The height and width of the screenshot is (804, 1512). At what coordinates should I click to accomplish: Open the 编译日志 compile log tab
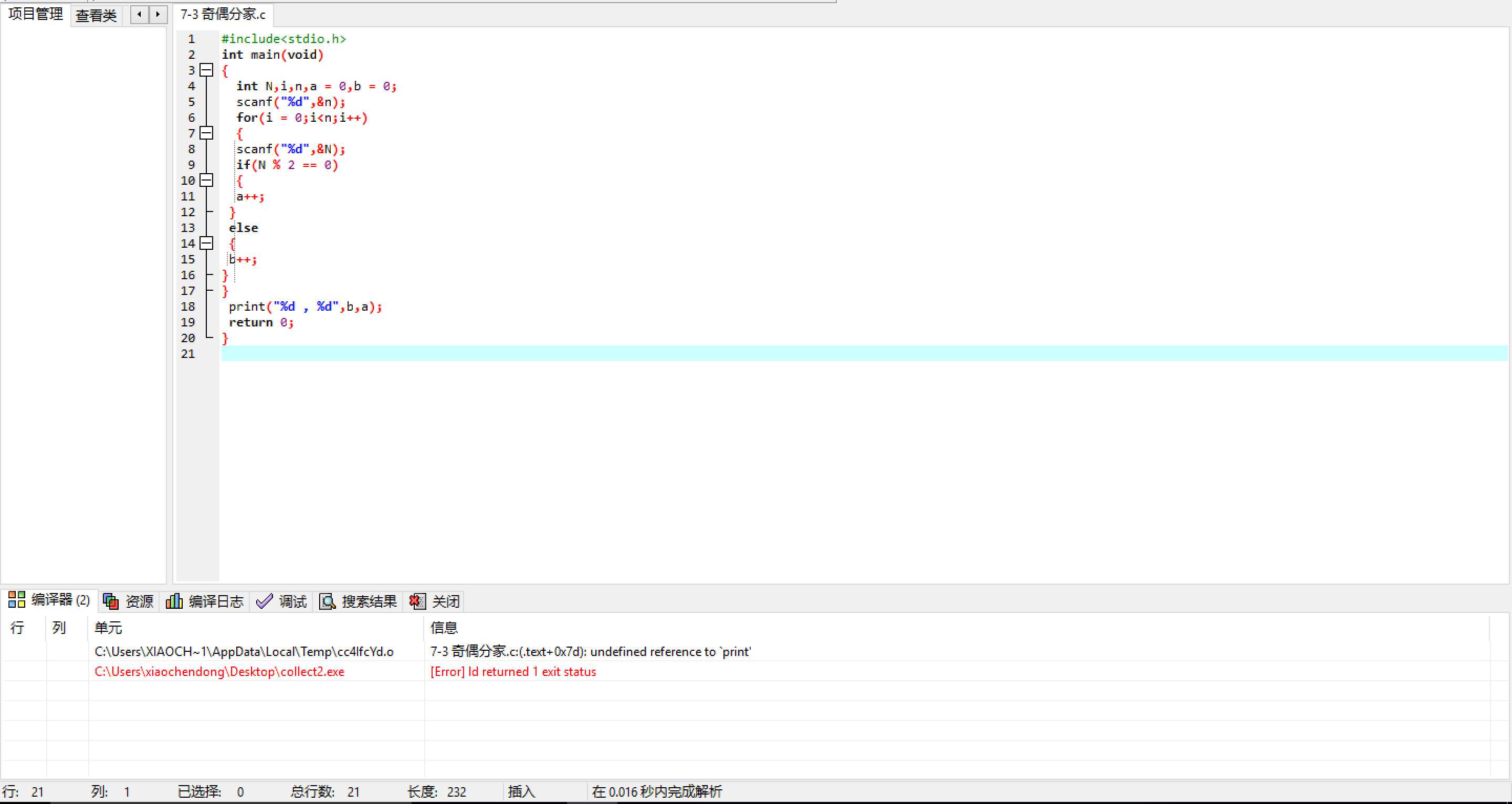coord(205,601)
